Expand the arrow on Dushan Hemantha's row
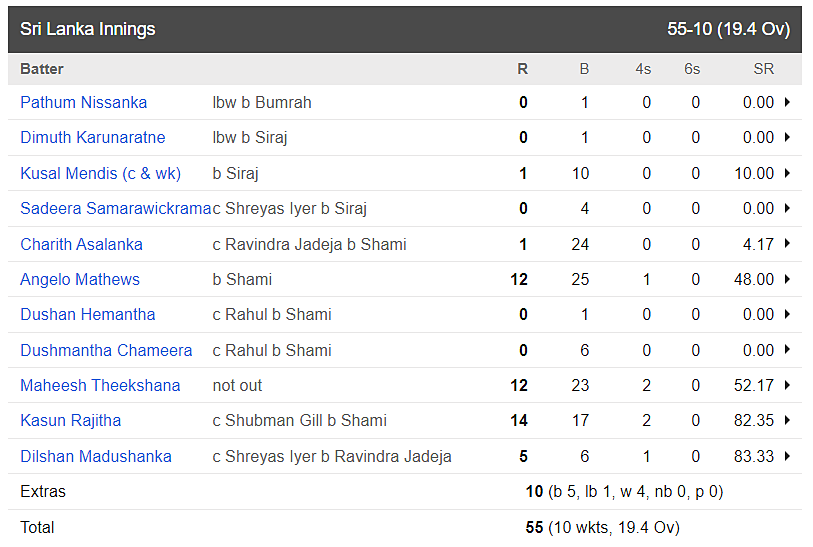The width and height of the screenshot is (813, 547). click(788, 314)
